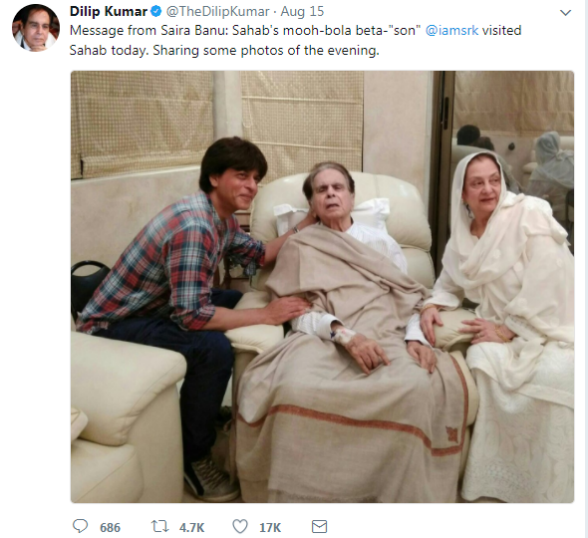
Task: Open the Aug 15 timestamp permalink
Action: tap(302, 12)
